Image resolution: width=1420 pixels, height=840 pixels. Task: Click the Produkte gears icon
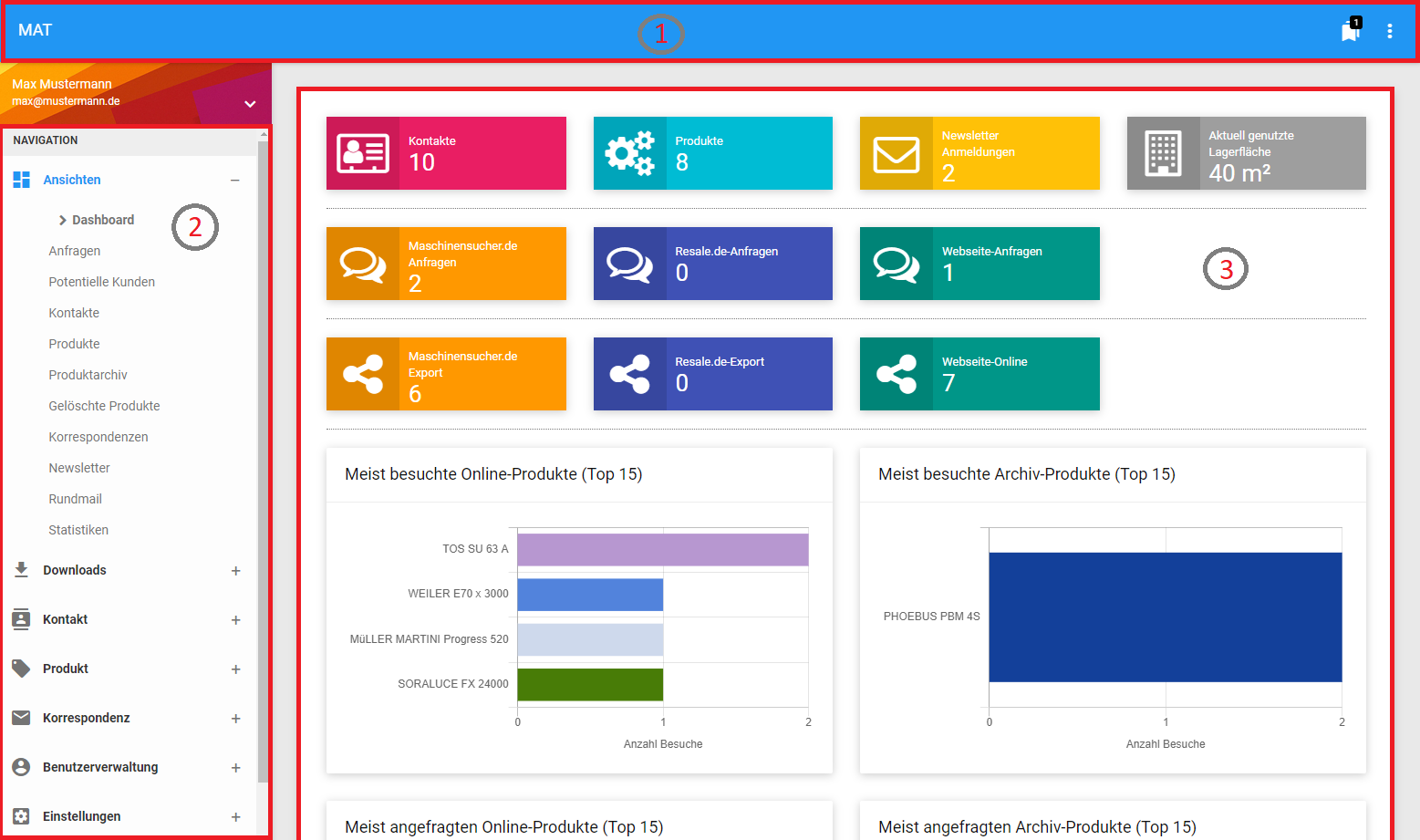point(629,153)
